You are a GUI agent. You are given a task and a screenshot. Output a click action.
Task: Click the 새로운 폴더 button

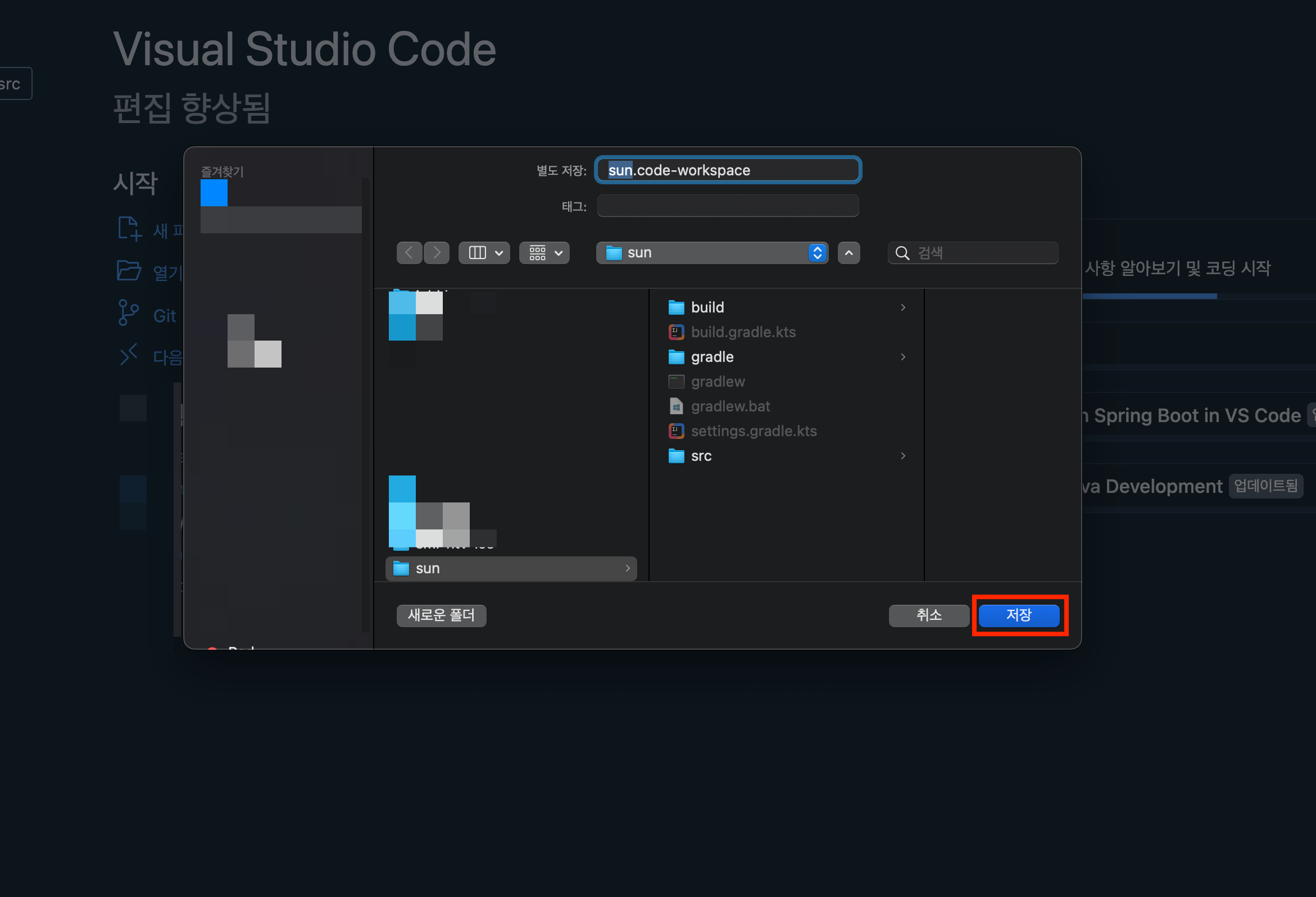[441, 615]
